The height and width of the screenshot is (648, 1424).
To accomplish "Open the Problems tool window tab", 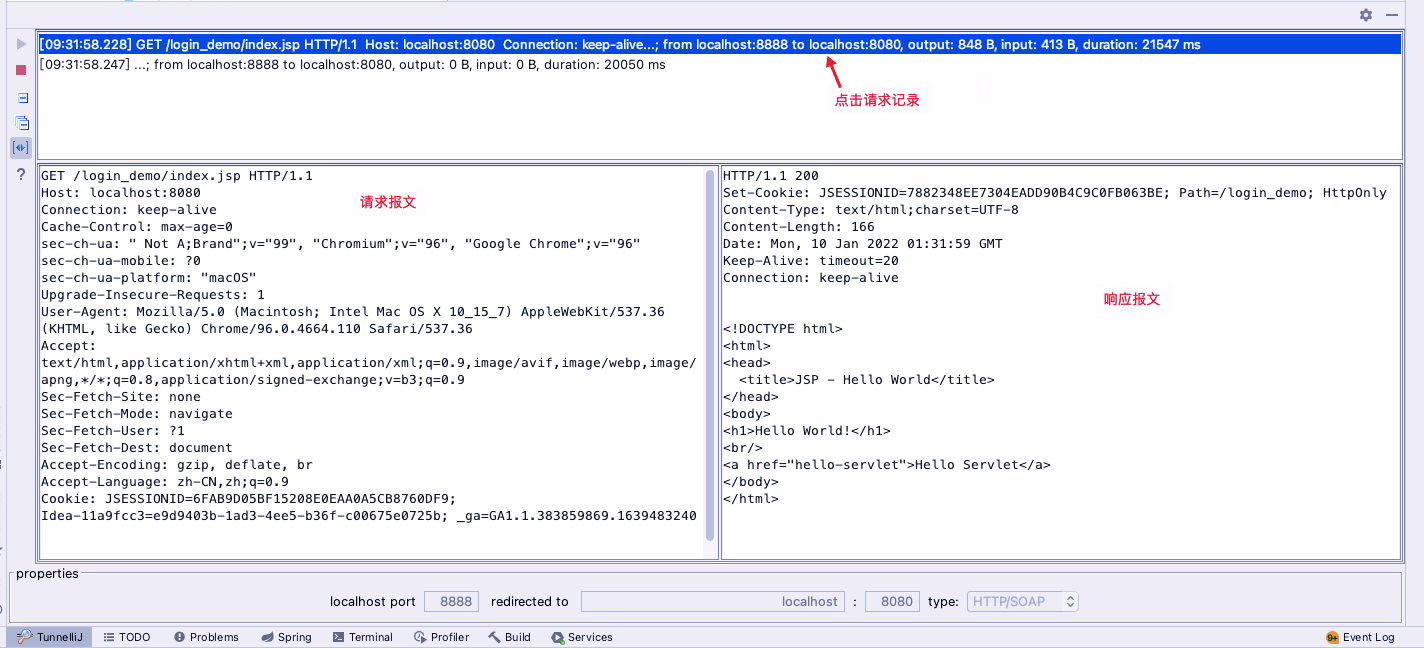I will click(206, 637).
